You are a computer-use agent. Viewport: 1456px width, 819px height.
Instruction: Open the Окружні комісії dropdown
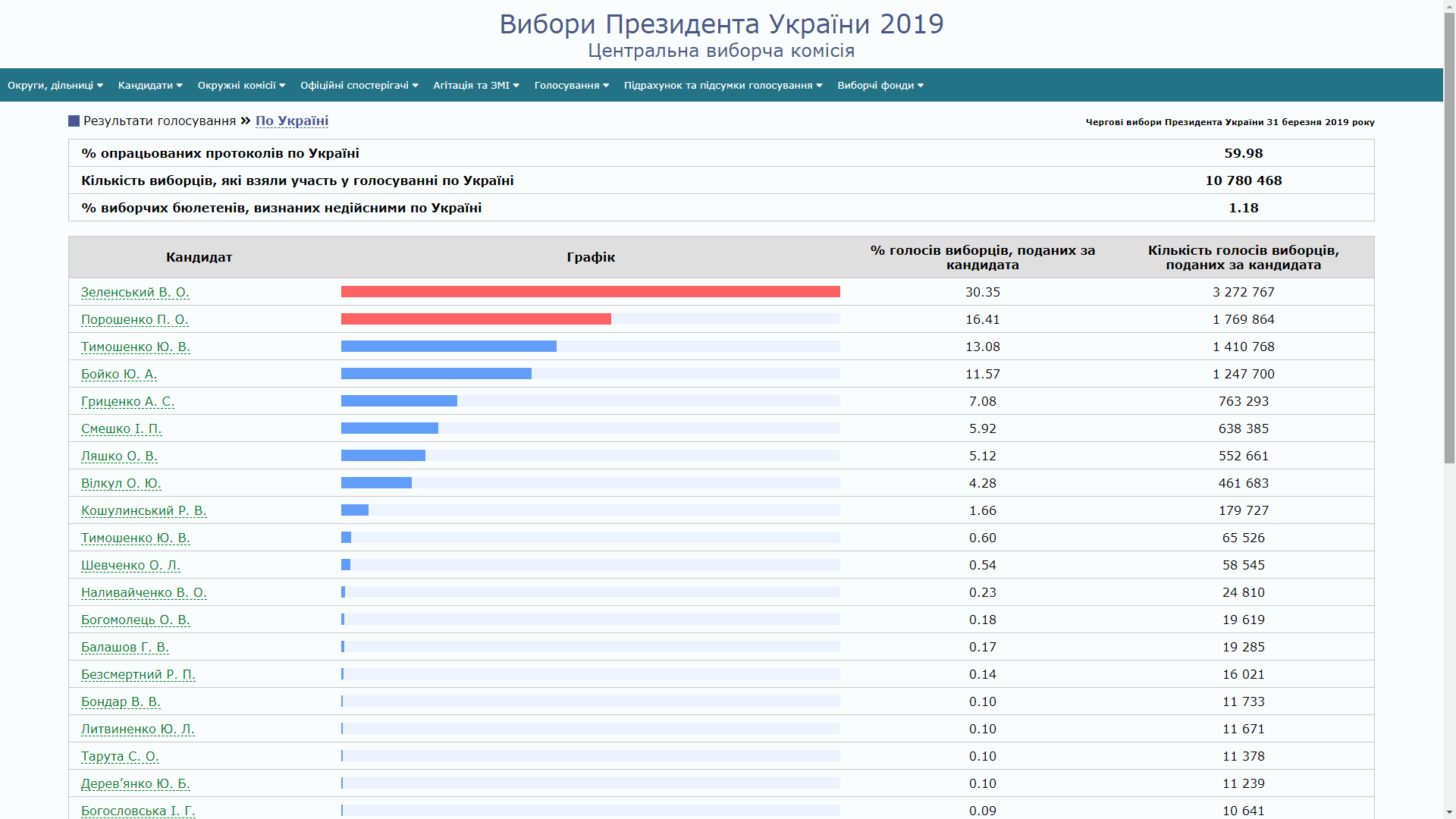(241, 85)
